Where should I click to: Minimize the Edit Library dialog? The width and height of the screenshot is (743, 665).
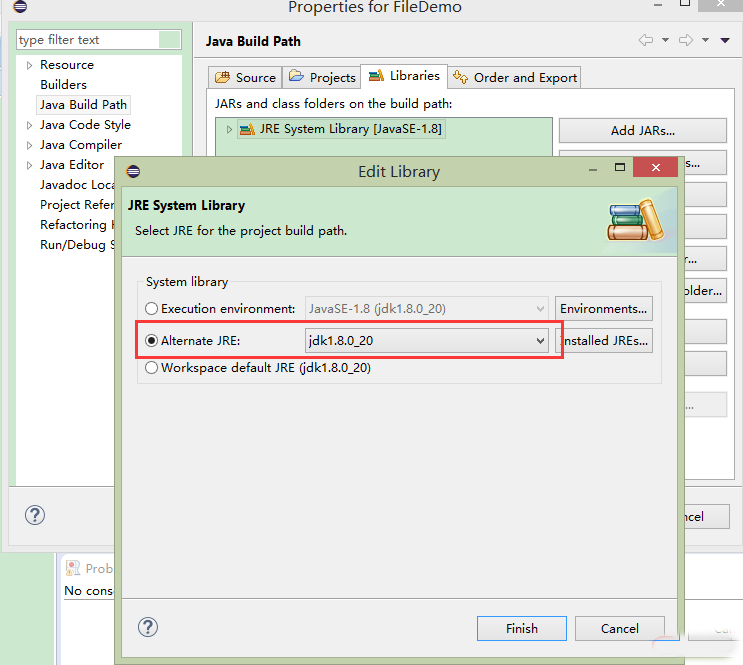tap(593, 169)
